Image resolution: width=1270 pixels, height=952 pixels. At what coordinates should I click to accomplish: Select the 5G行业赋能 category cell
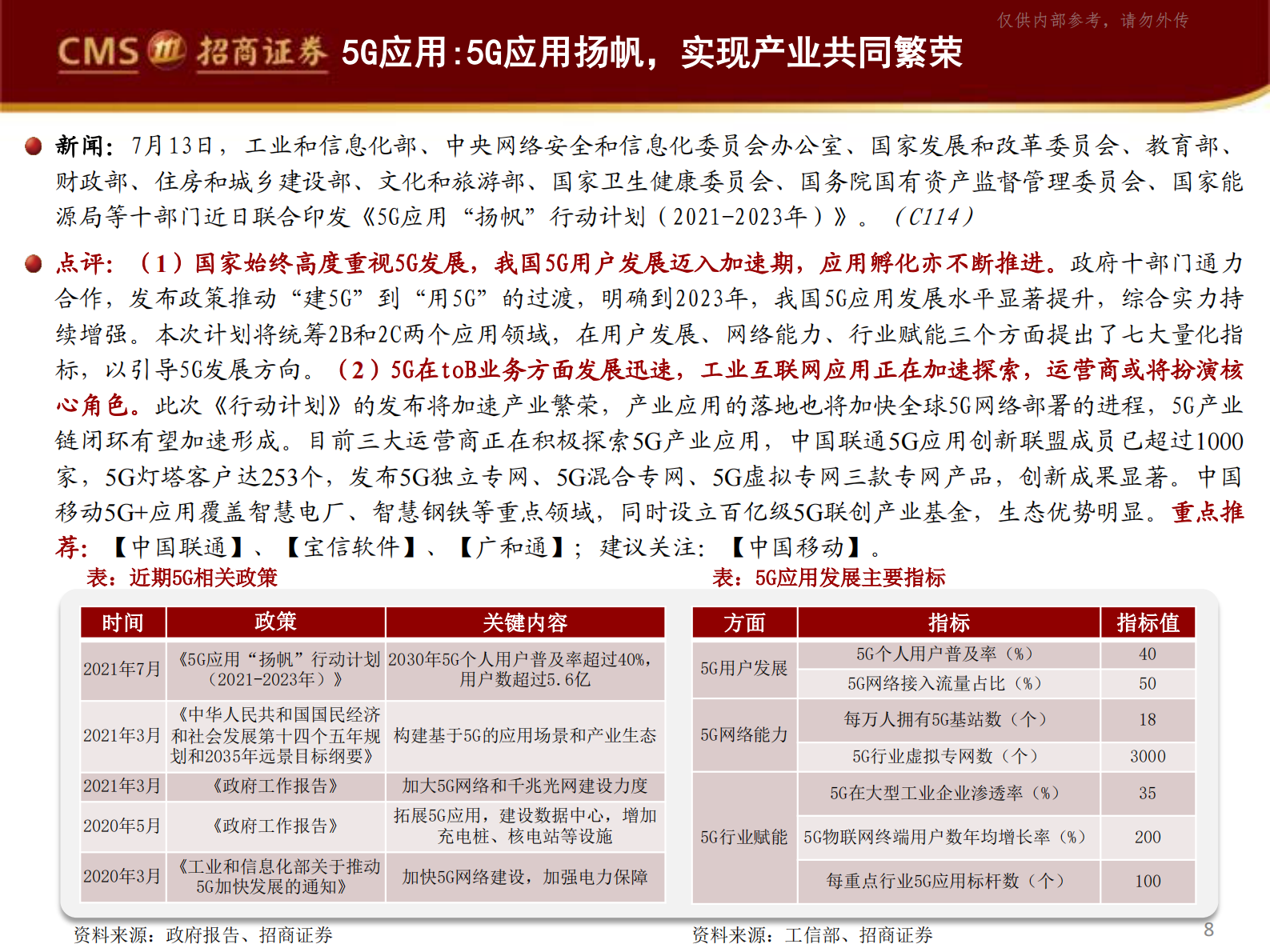coord(744,837)
